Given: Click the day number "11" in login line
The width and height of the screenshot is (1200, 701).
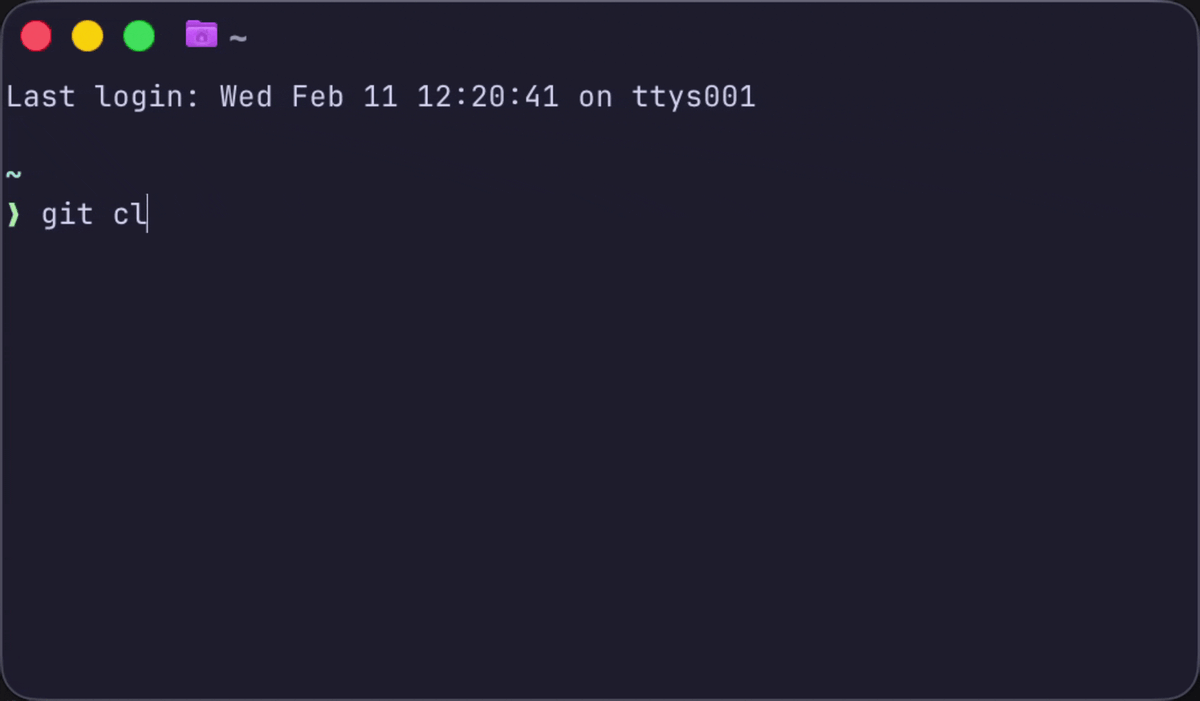Looking at the screenshot, I should (x=380, y=97).
